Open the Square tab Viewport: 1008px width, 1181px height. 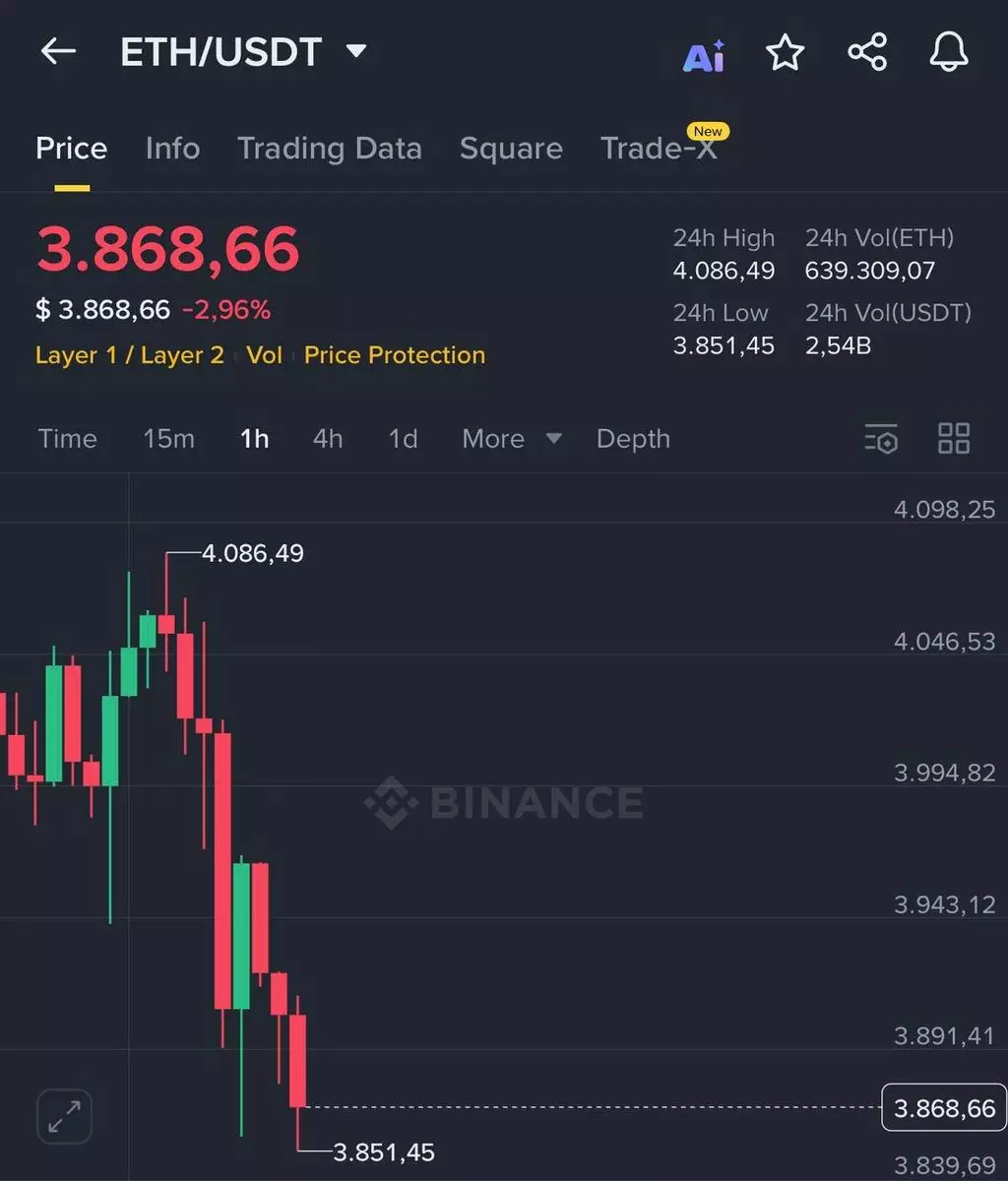[x=511, y=149]
